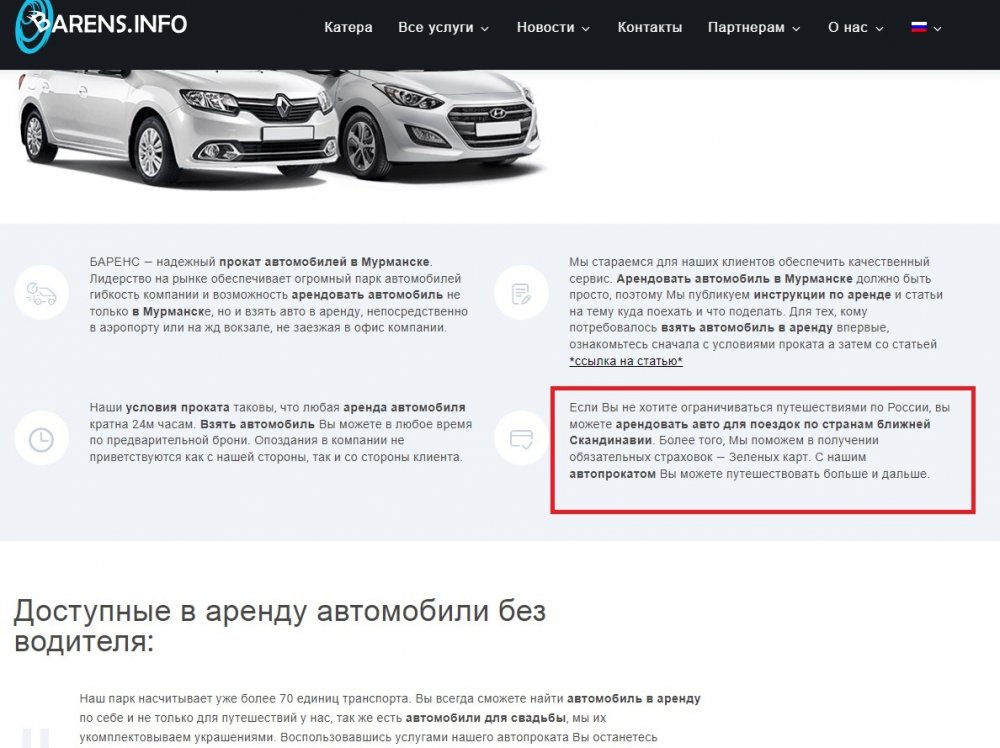
Task: Open the Катера menu item
Action: 348,27
